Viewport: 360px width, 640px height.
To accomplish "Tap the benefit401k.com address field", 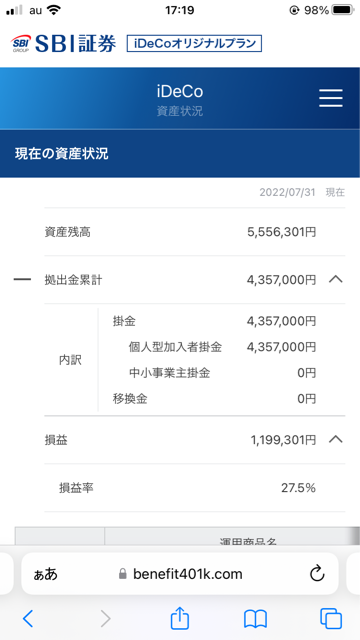I will click(180, 573).
